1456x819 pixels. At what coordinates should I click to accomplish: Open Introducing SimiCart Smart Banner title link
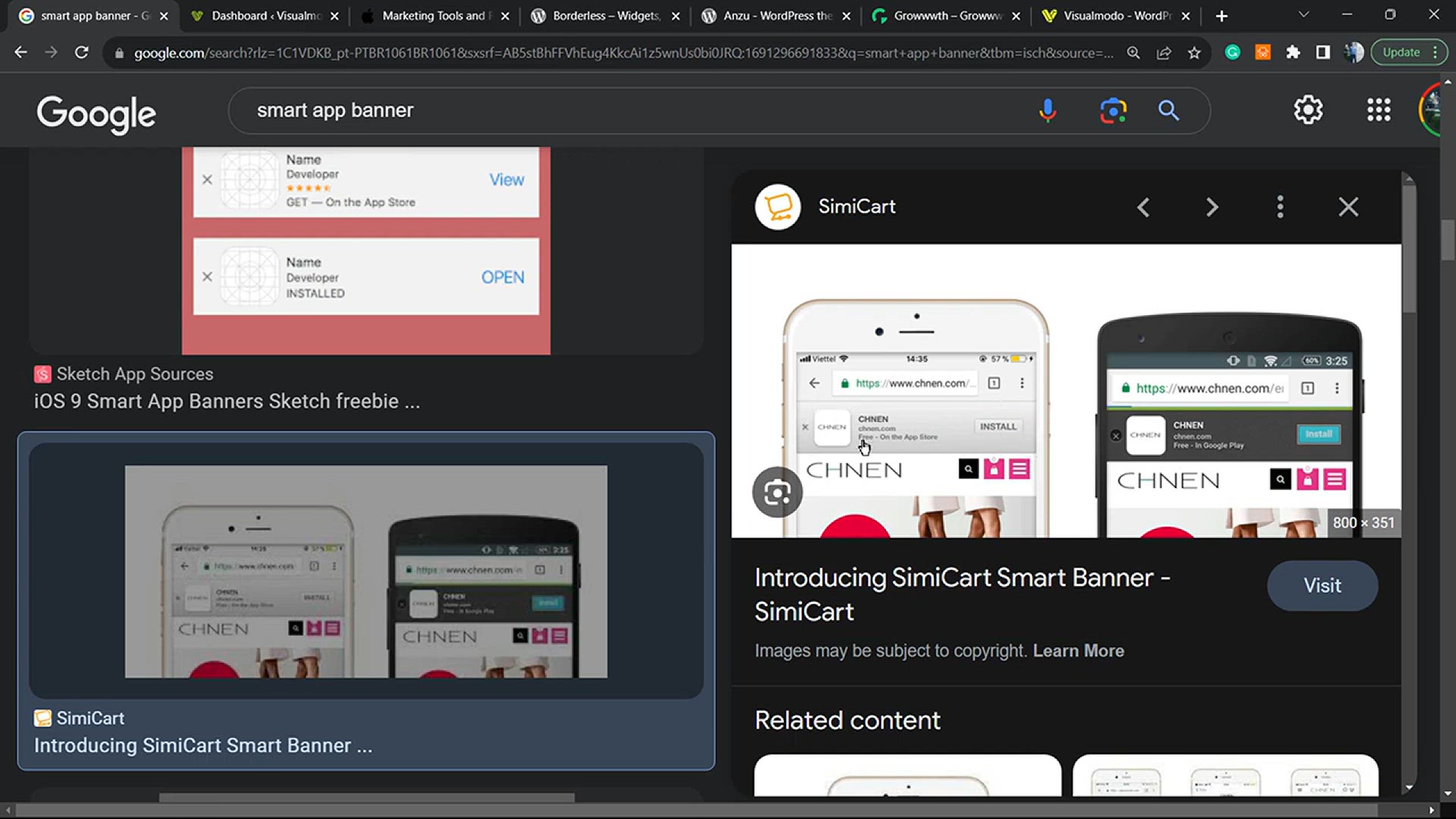962,595
